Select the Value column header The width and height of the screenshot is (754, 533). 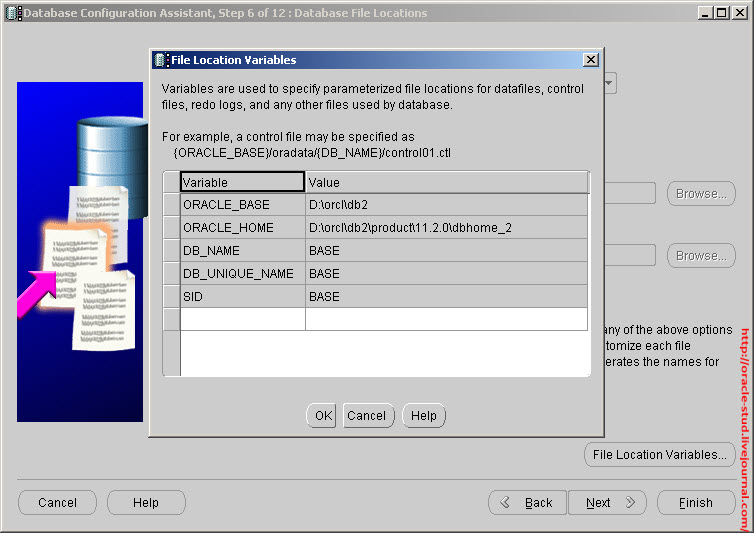[x=446, y=182]
